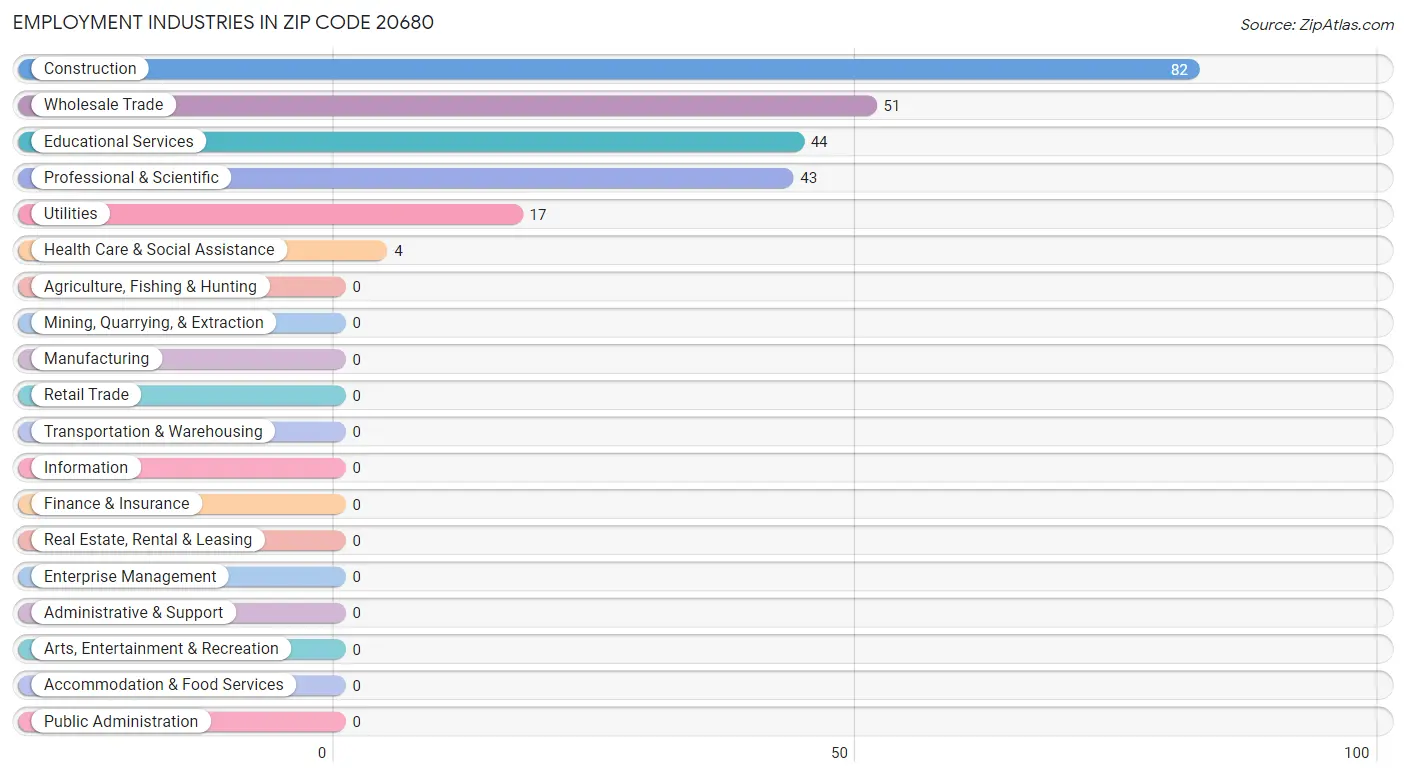The image size is (1406, 776).
Task: Select Accommodation & Food Services label
Action: (x=164, y=685)
